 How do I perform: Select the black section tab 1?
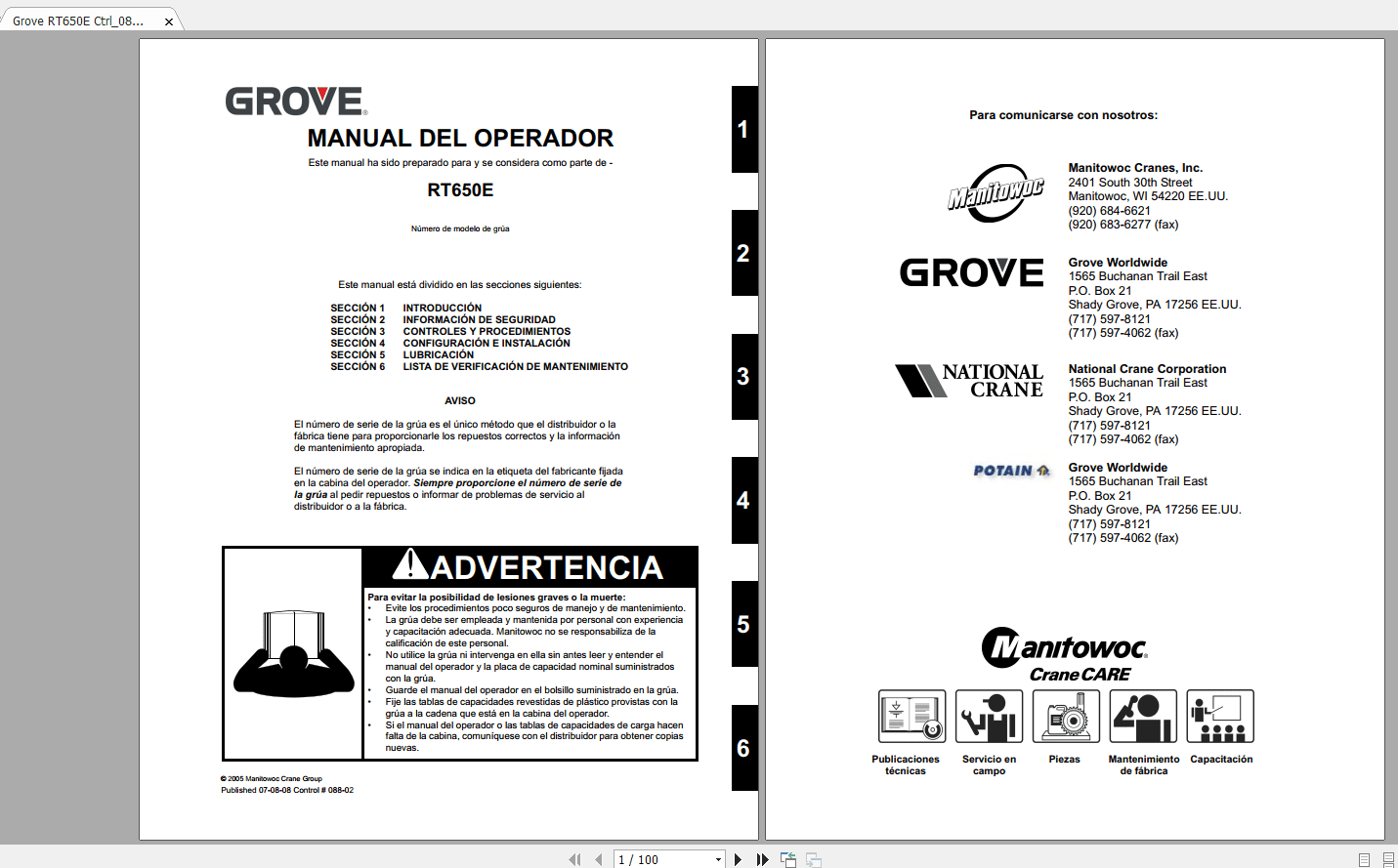(x=743, y=128)
